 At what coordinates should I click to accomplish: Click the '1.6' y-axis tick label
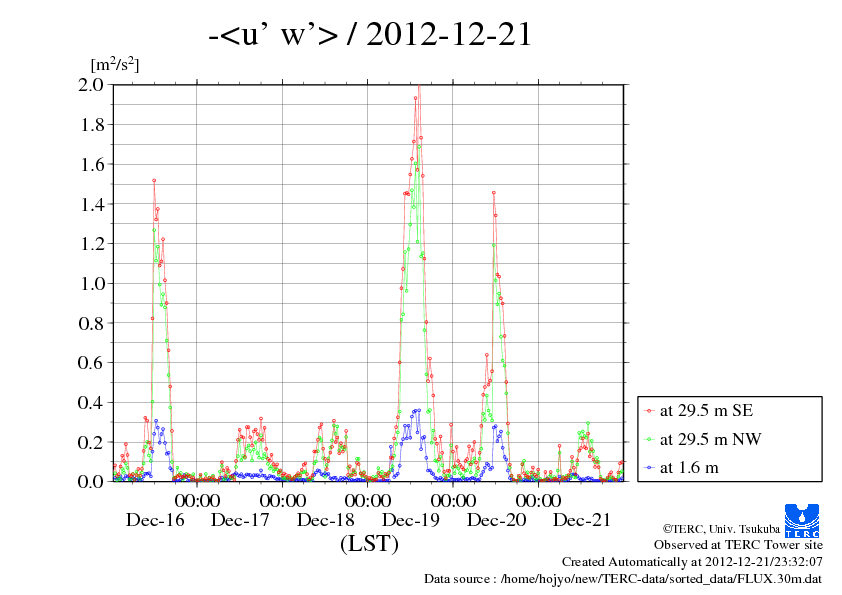(x=91, y=164)
